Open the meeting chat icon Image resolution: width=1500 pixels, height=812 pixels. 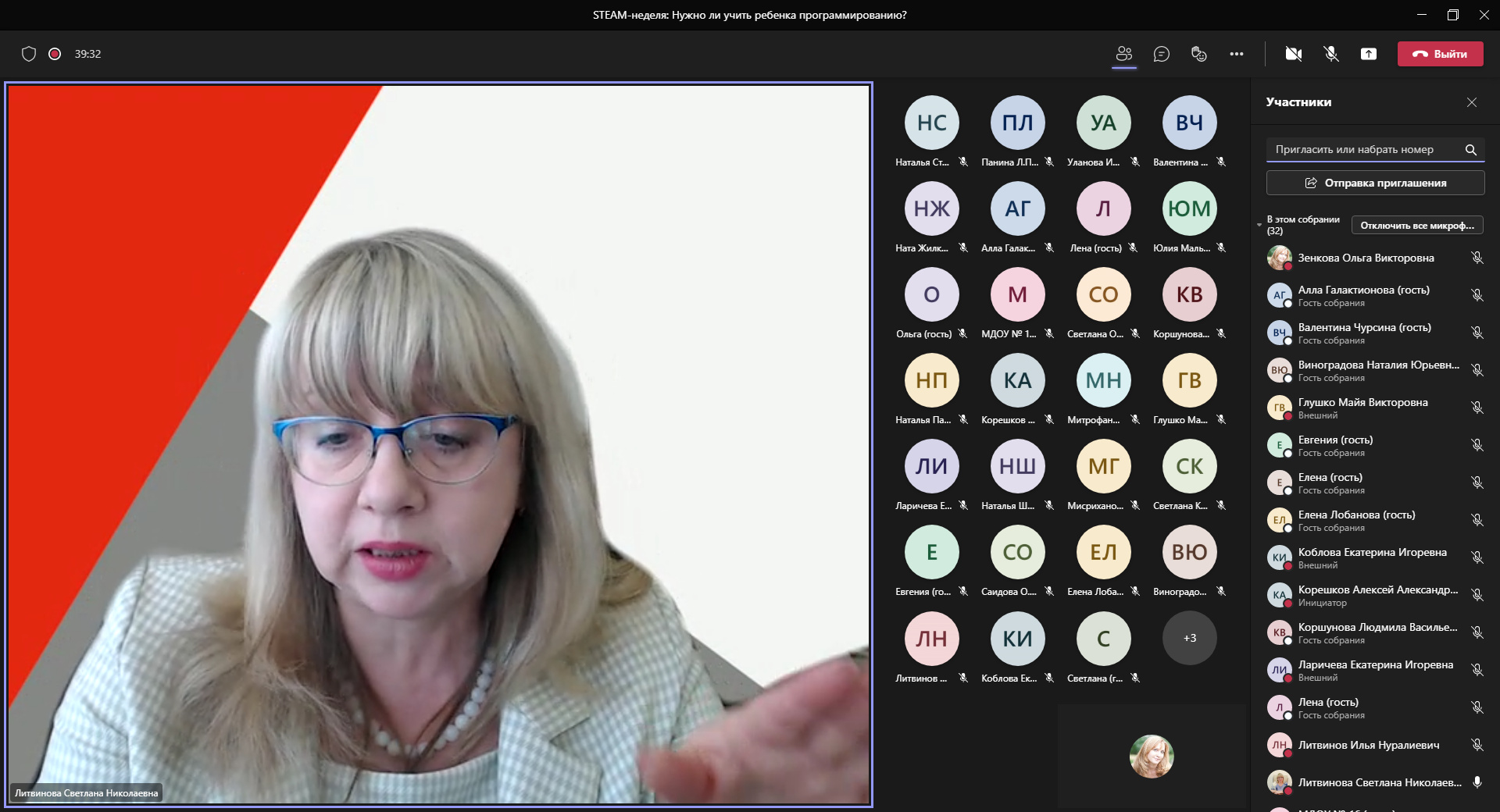pyautogui.click(x=1162, y=54)
